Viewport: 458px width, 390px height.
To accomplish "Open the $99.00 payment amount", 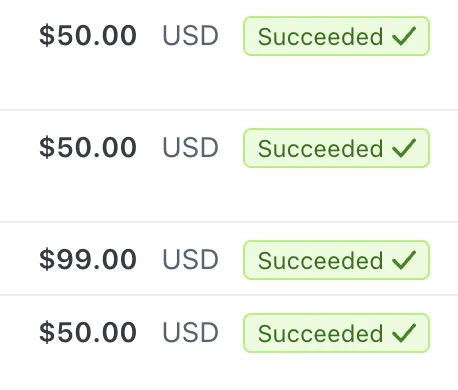I will [88, 259].
